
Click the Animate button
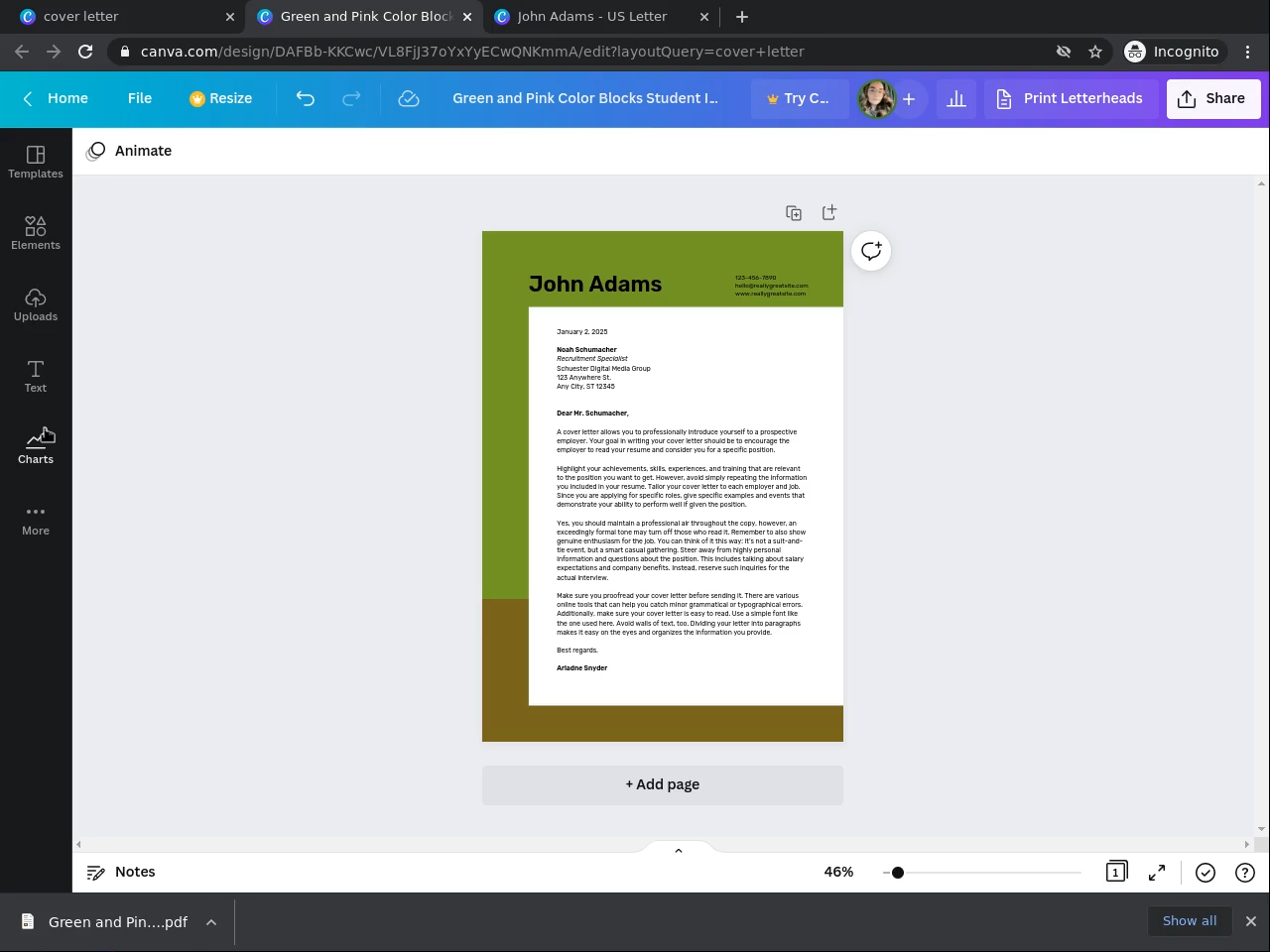[x=130, y=151]
